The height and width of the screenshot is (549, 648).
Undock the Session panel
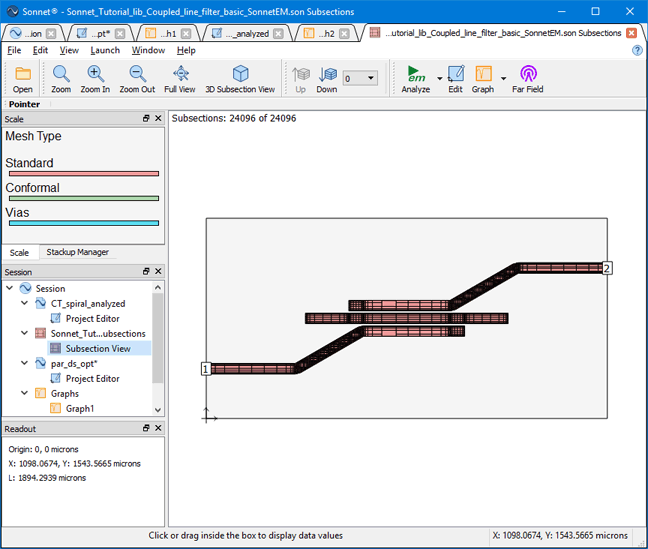click(146, 271)
